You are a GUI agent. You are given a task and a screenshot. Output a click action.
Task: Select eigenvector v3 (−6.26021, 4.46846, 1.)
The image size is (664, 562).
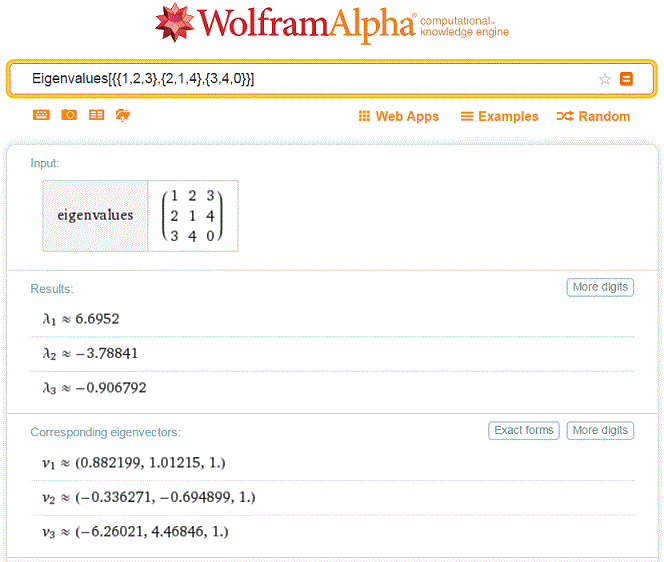point(135,531)
